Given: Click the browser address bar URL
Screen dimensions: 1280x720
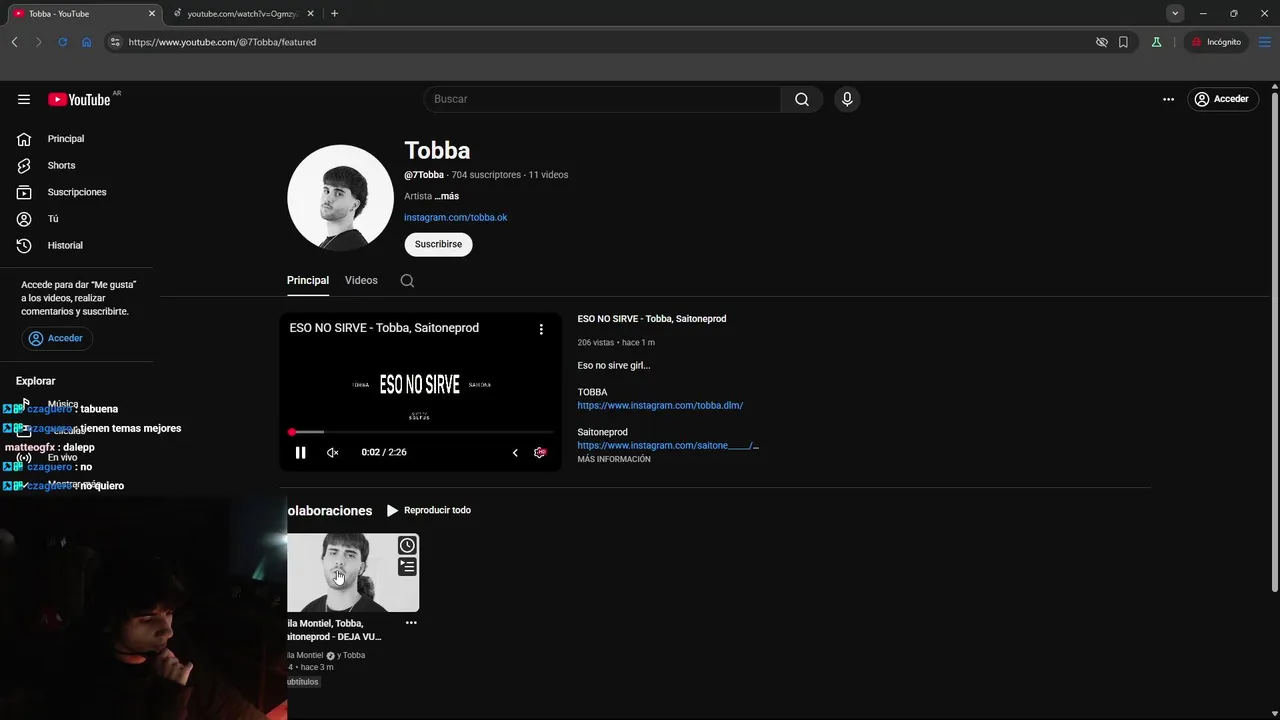Looking at the screenshot, I should pyautogui.click(x=222, y=42).
